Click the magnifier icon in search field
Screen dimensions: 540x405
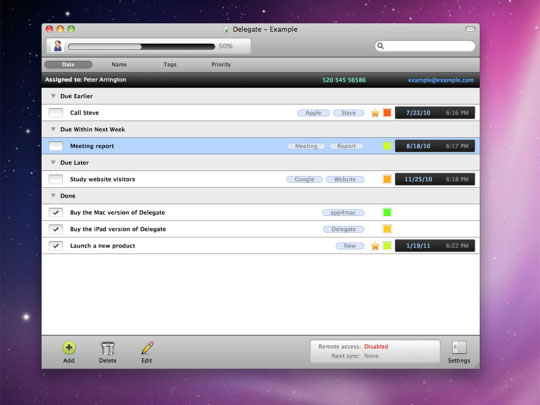tap(381, 46)
